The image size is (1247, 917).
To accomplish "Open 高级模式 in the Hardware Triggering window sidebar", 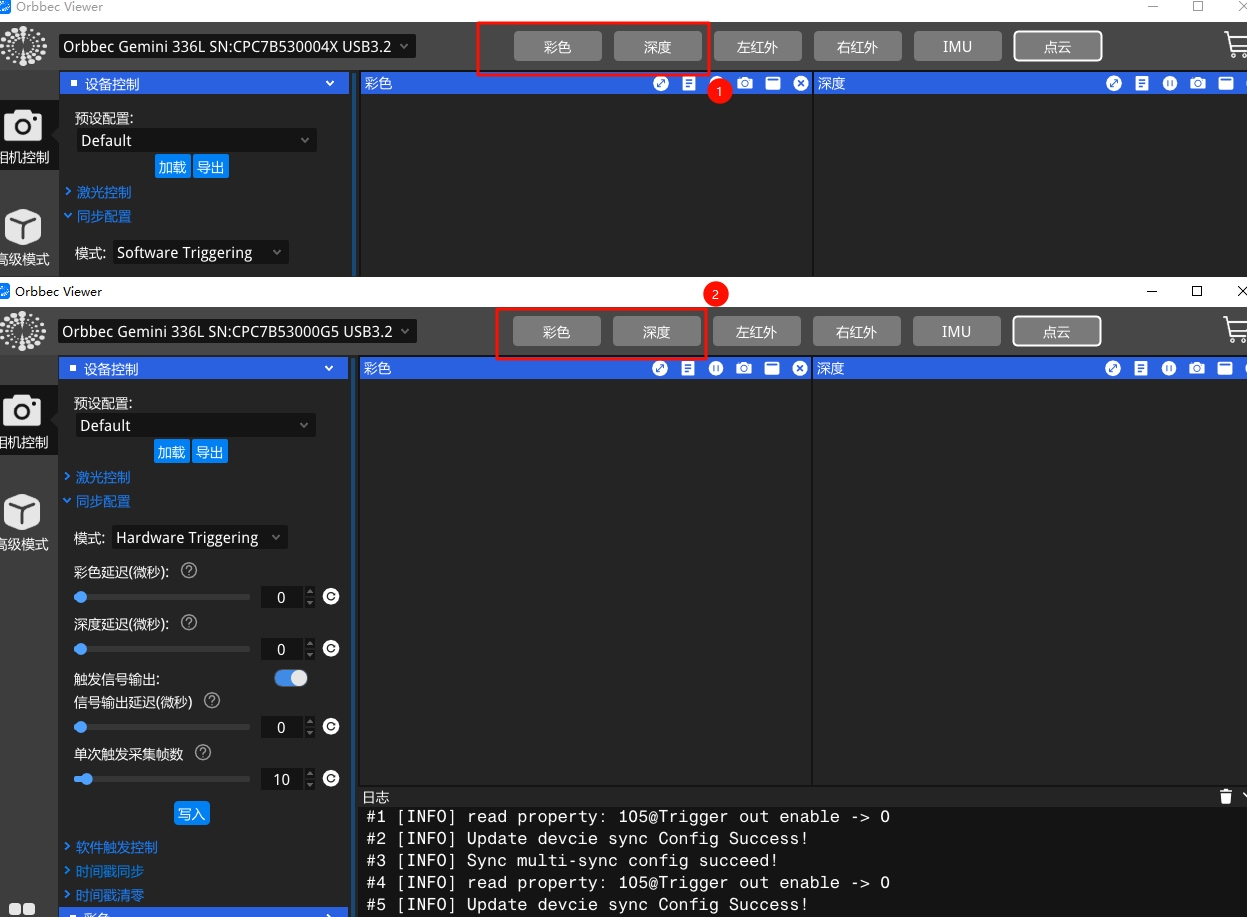I will click(22, 523).
